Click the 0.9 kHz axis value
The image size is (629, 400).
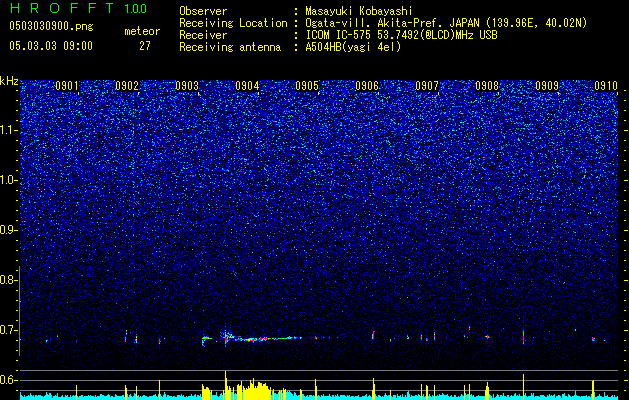coord(9,230)
